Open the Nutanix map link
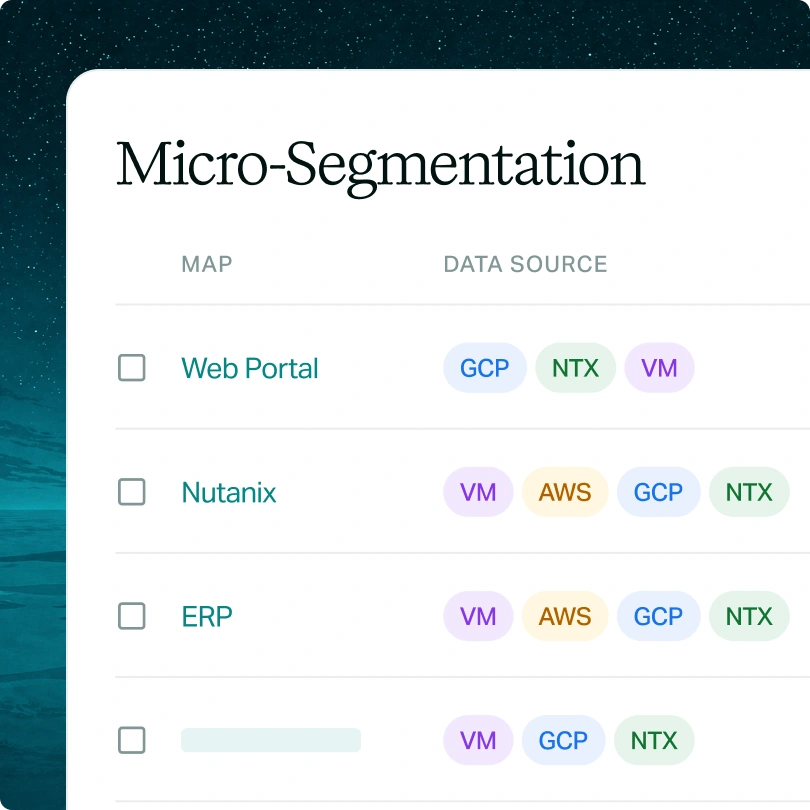 [229, 492]
